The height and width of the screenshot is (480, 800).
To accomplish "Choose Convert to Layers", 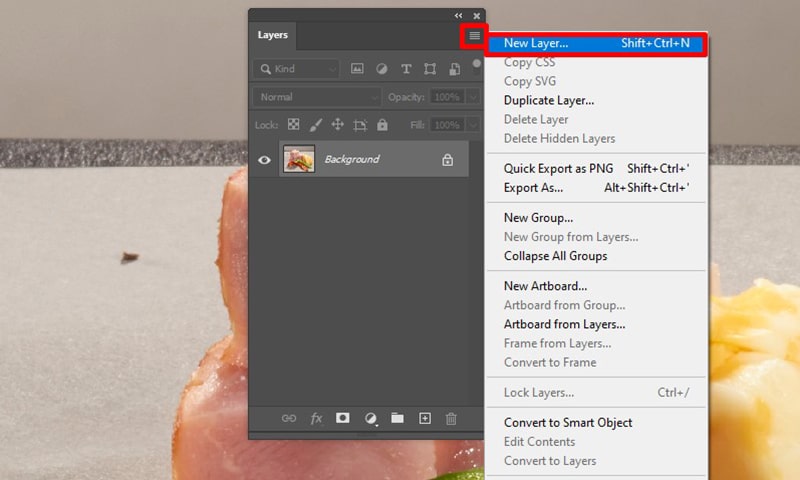I will point(596,461).
